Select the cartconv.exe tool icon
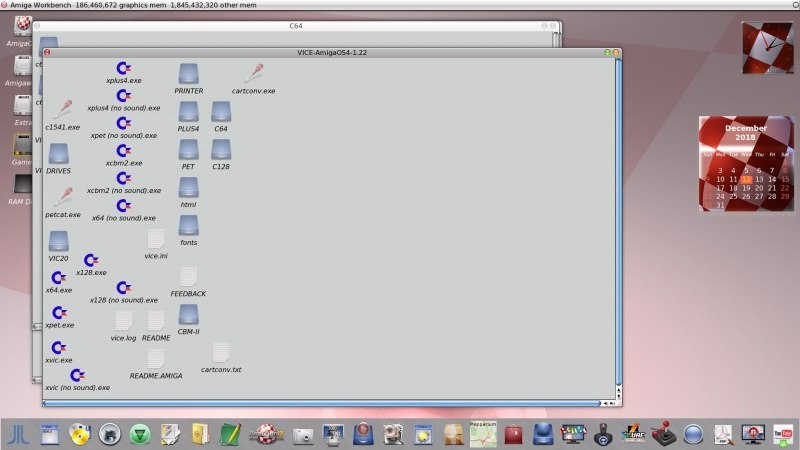 [253, 73]
